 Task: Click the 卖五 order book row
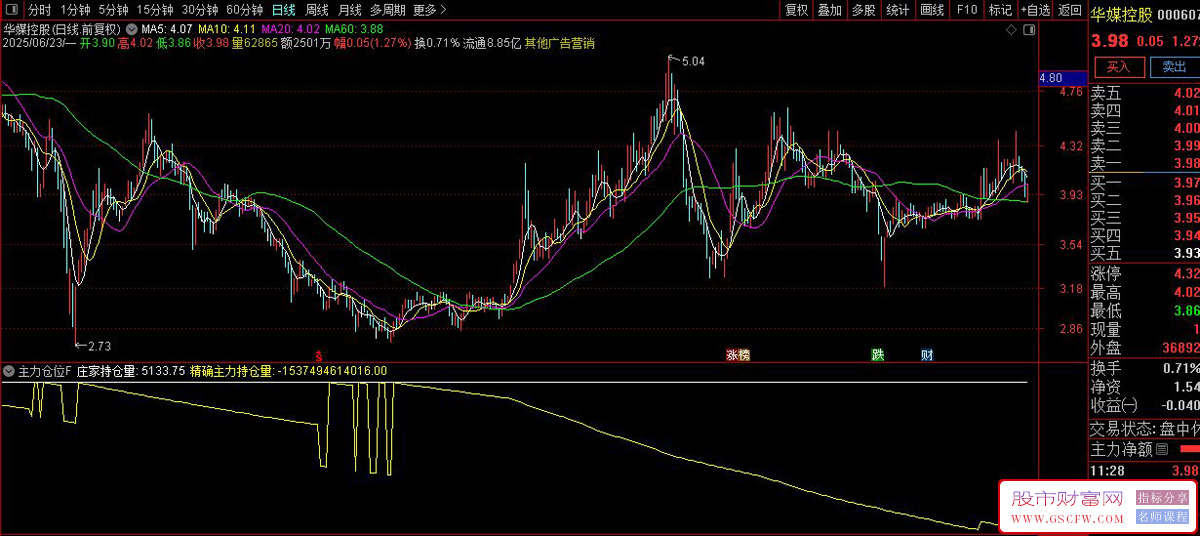(x=1145, y=93)
